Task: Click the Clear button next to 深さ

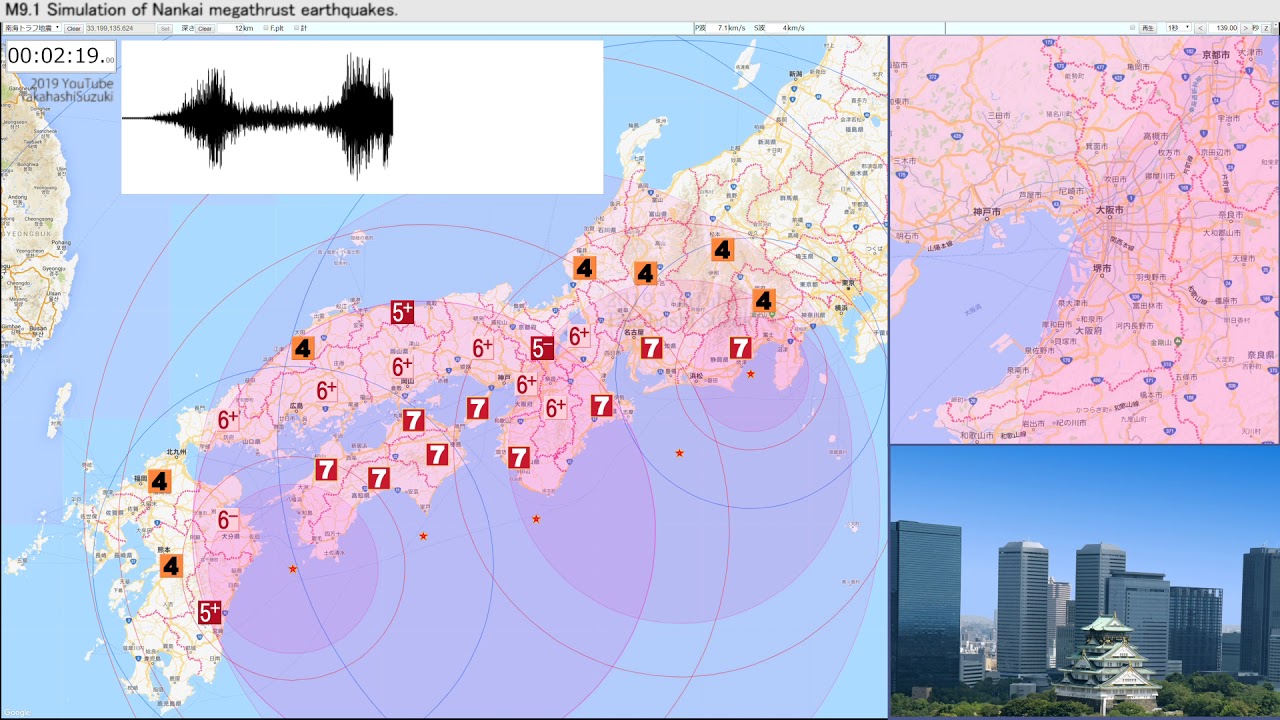Action: (205, 28)
